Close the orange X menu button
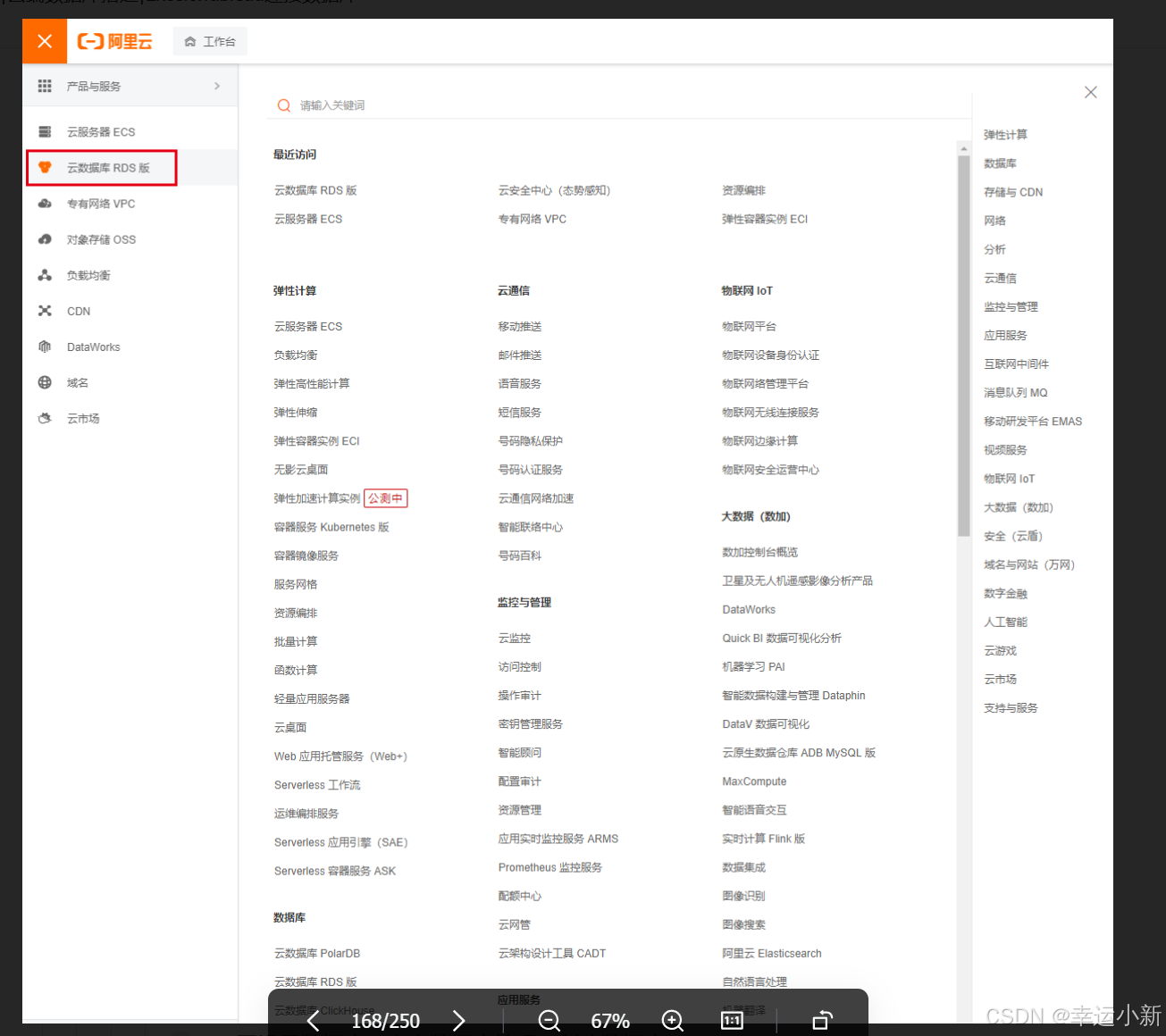Viewport: 1166px width, 1036px height. click(45, 41)
